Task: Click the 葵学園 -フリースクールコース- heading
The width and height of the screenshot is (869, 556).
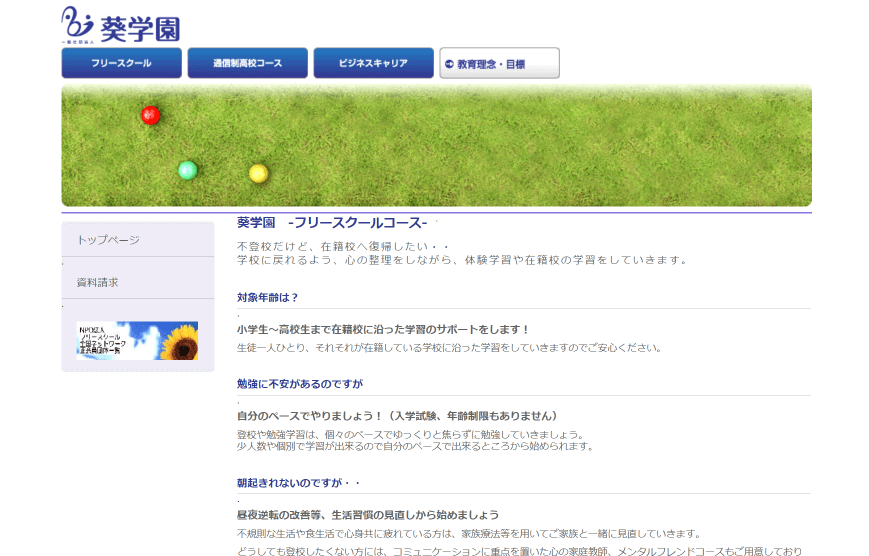Action: point(332,223)
